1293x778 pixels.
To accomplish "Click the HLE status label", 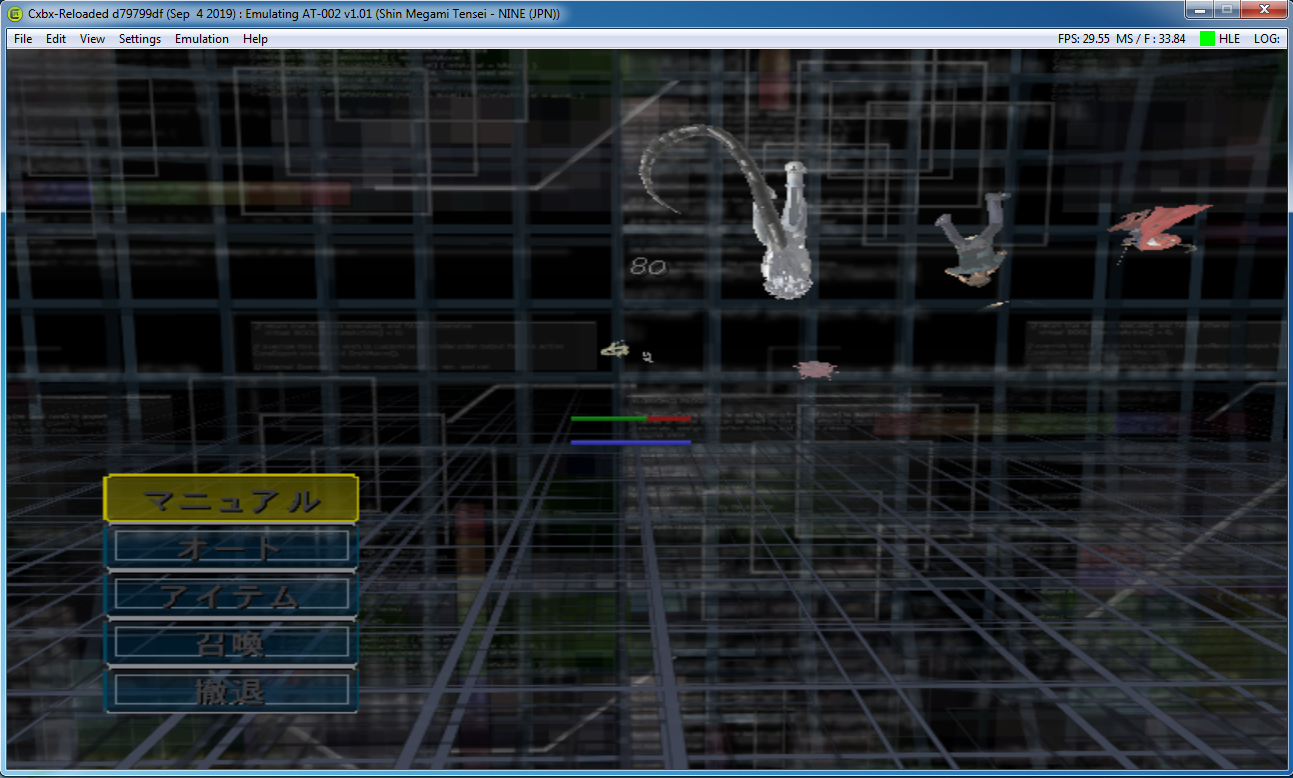I will (x=1229, y=39).
